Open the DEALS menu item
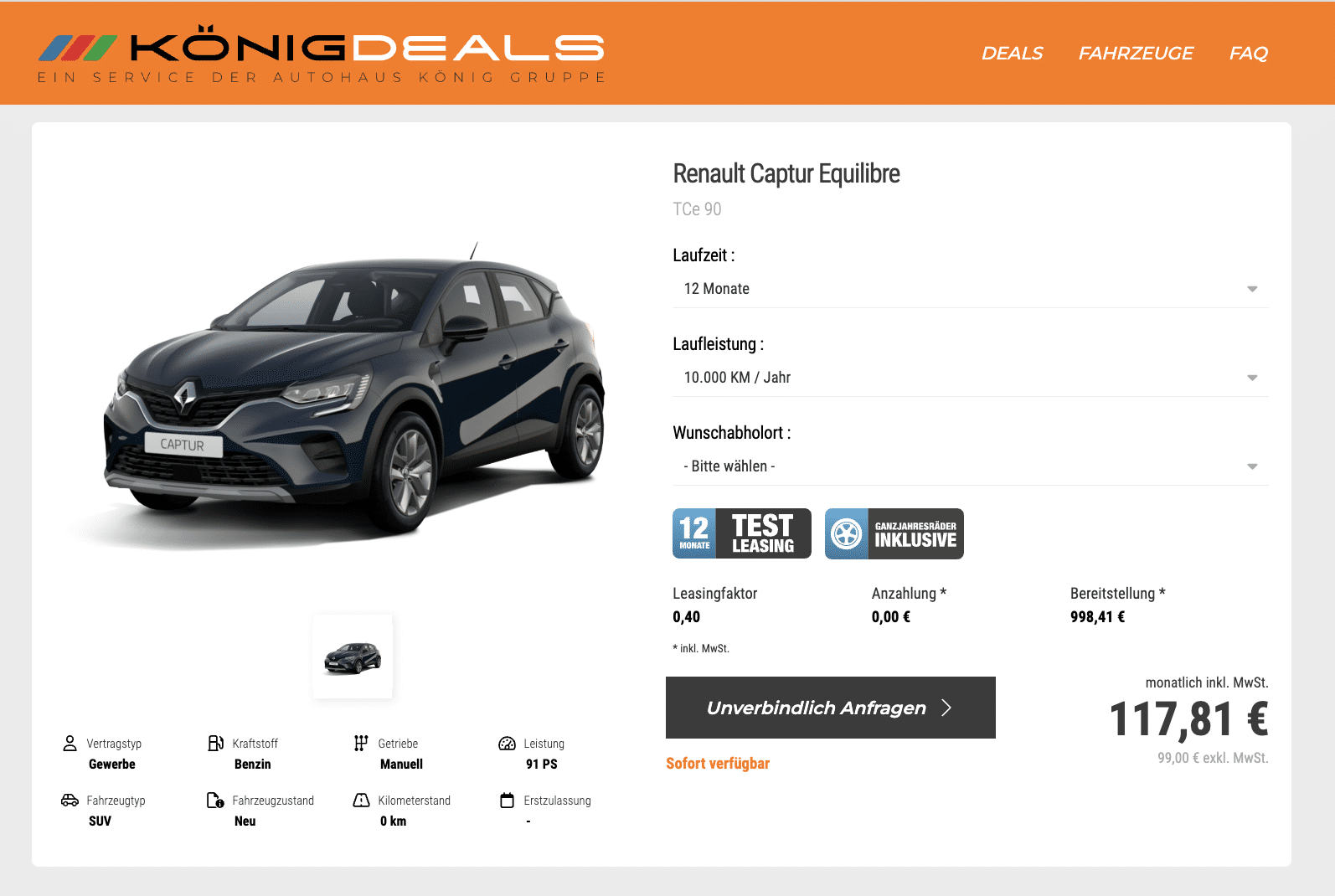The width and height of the screenshot is (1335, 896). [1012, 53]
